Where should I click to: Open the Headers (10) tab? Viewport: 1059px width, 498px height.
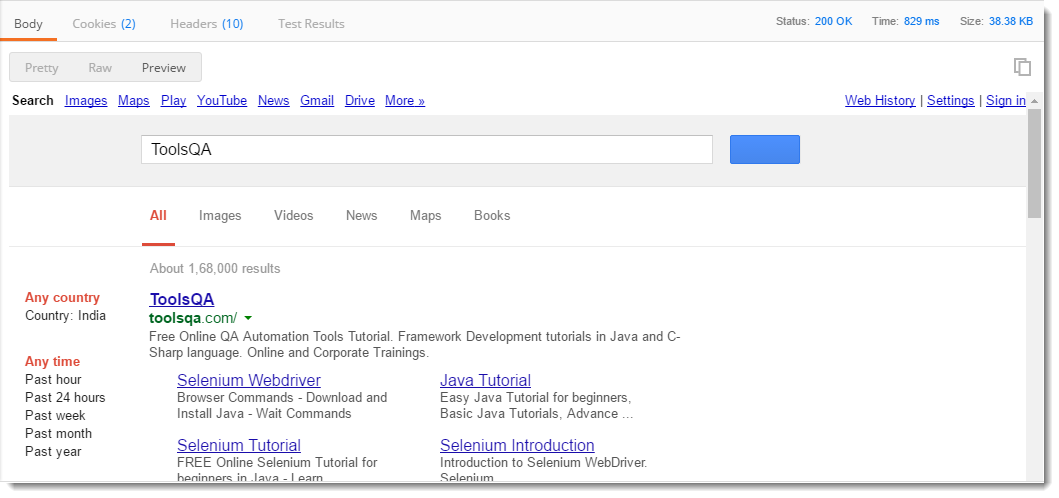point(207,24)
